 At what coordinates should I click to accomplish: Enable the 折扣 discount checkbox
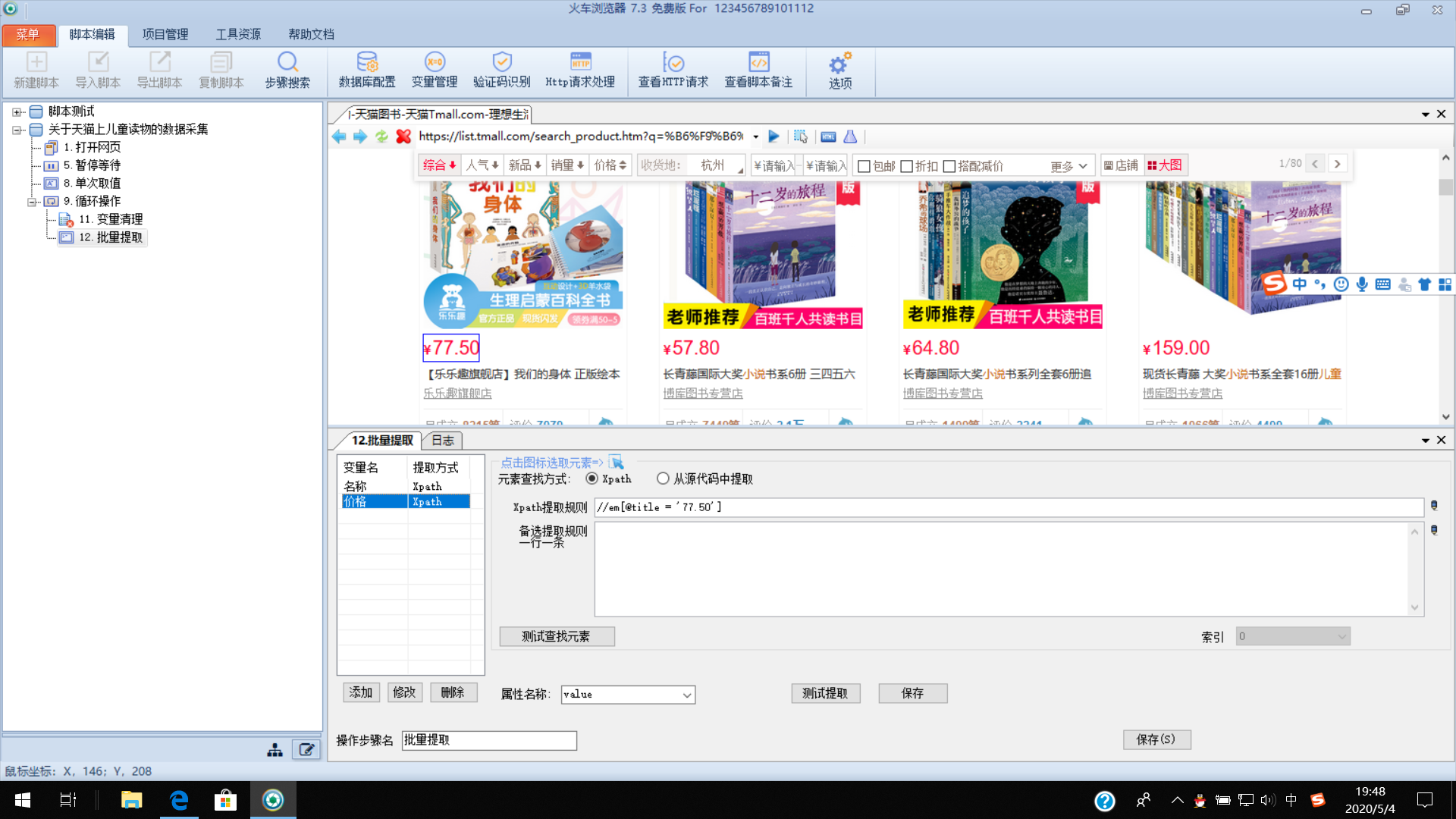(x=906, y=166)
